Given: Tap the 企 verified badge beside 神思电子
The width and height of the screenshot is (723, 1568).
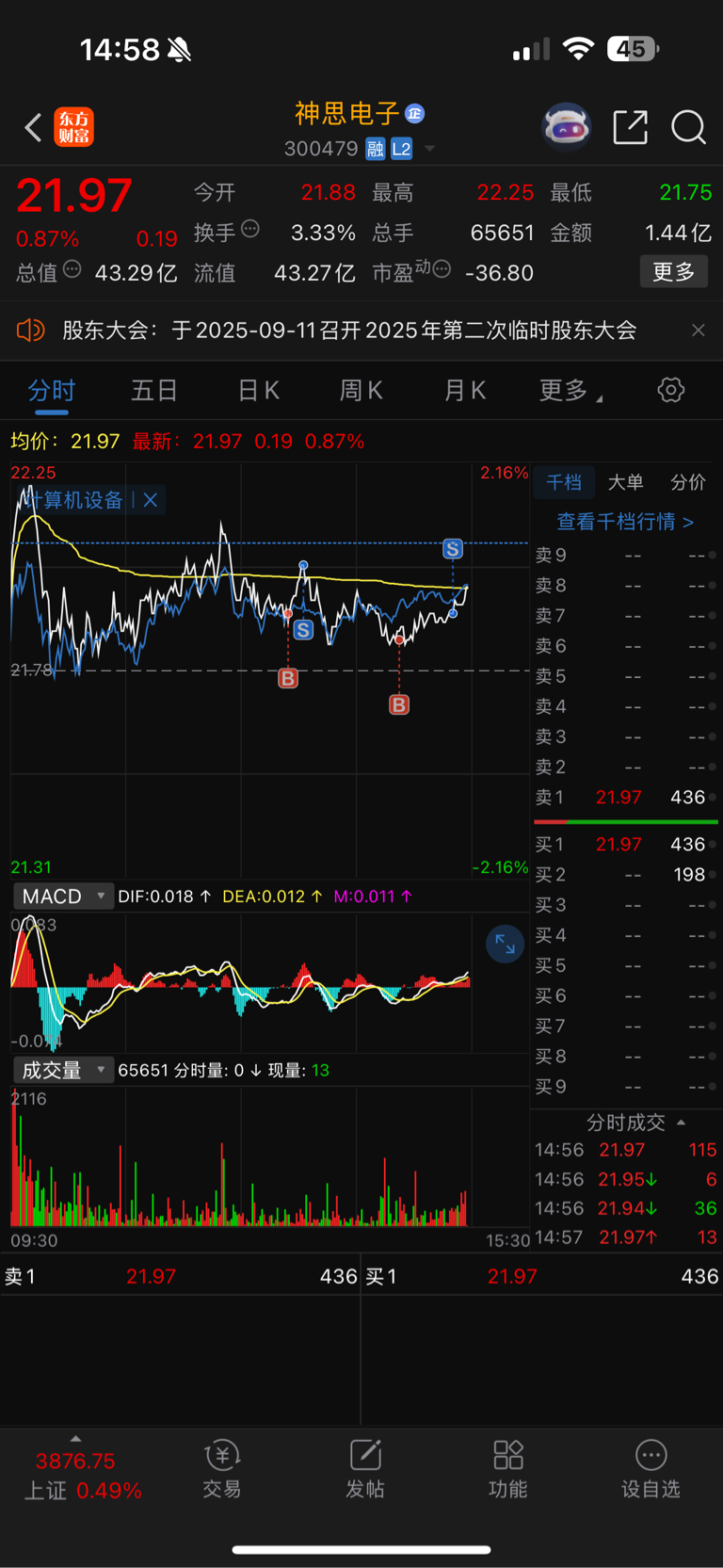Looking at the screenshot, I should coord(414,114).
